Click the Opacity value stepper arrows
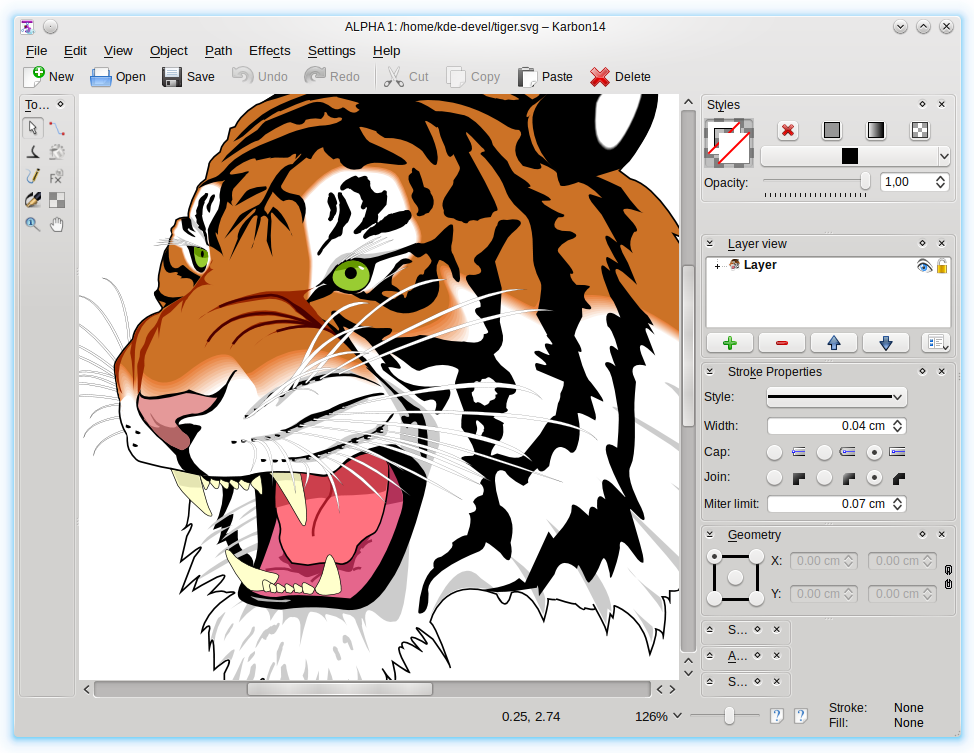This screenshot has height=753, width=974. (x=940, y=182)
